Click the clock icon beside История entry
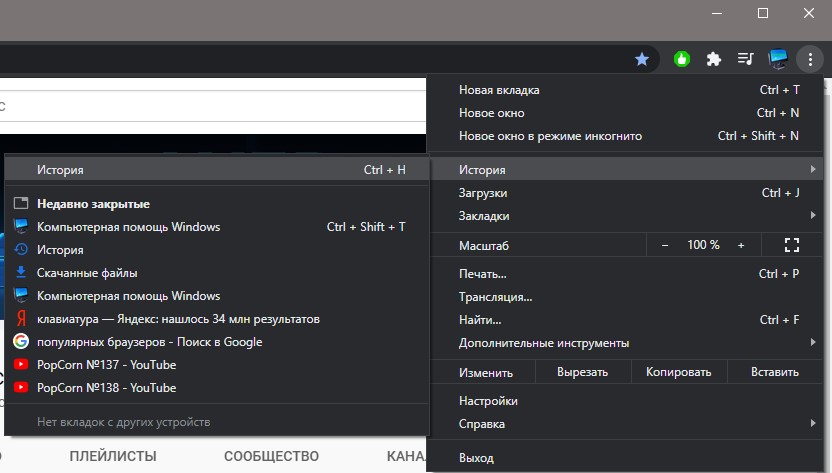 click(21, 250)
